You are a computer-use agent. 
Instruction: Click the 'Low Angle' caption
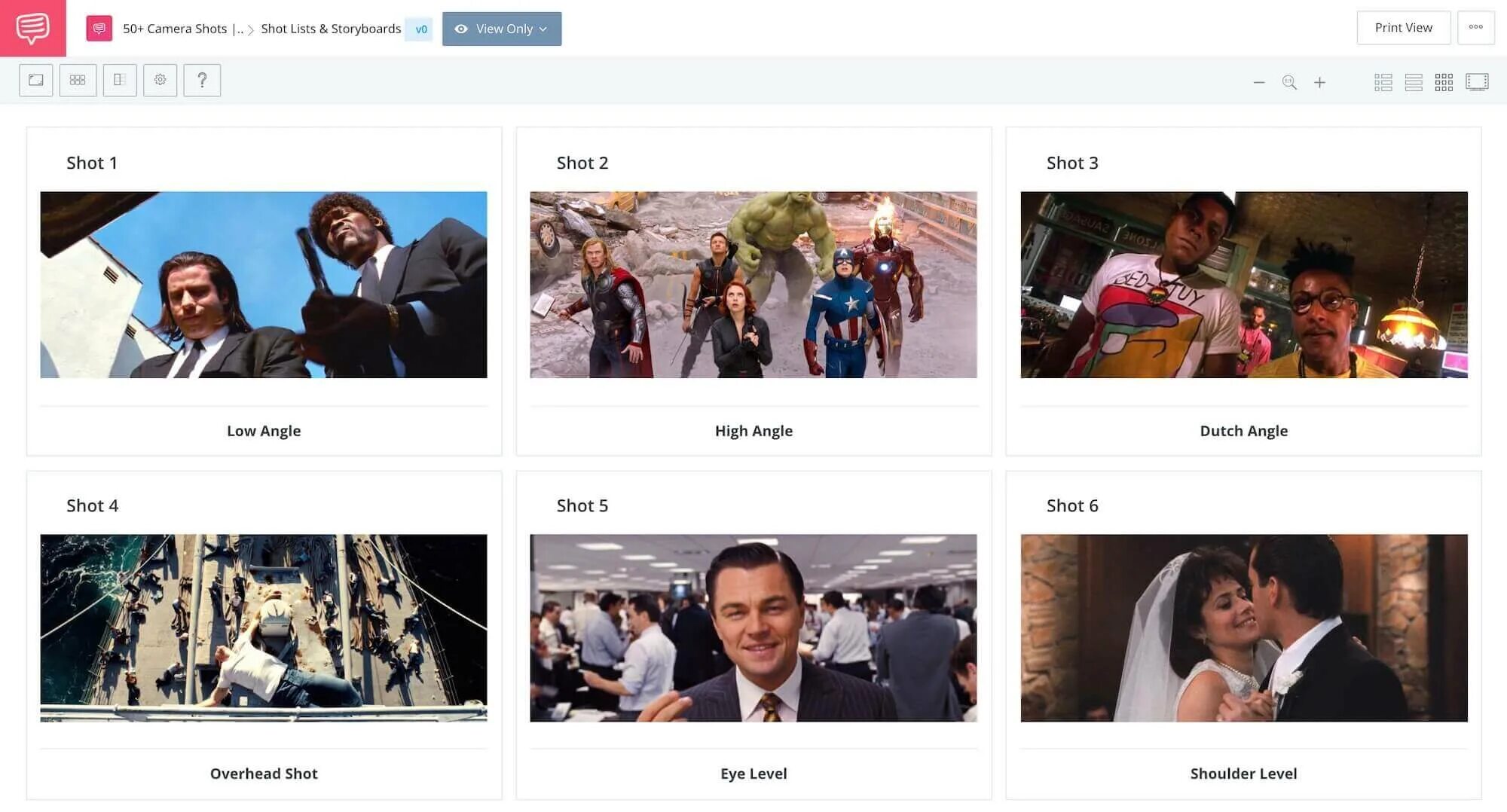pyautogui.click(x=264, y=431)
